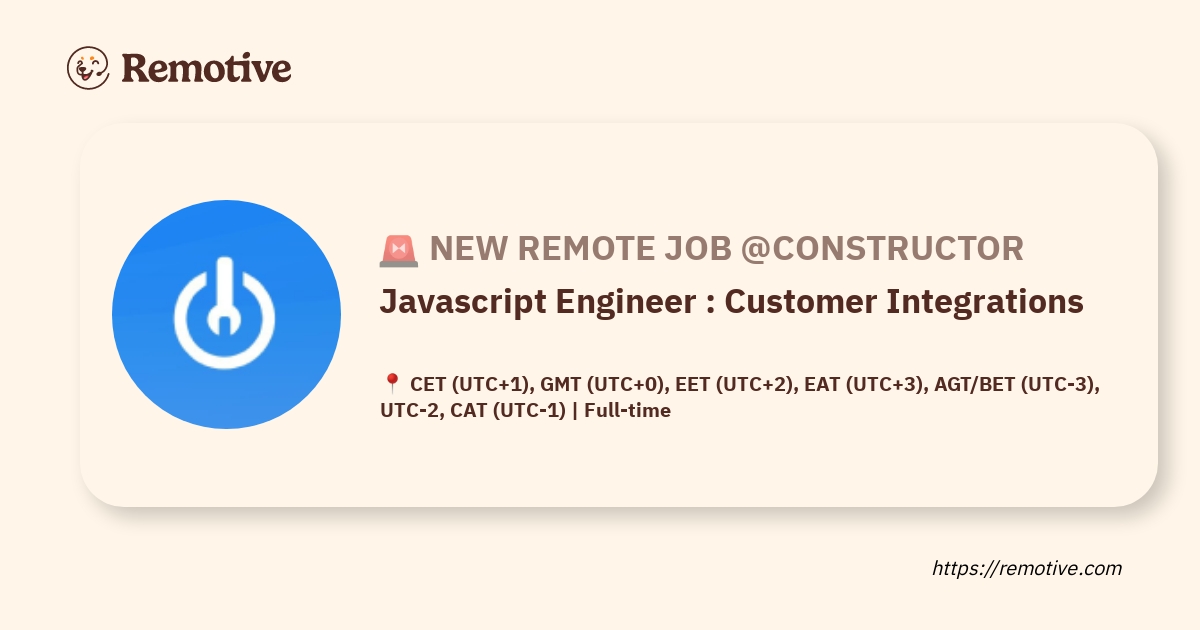Click the Remotive mascot logo icon
This screenshot has height=630, width=1200.
pyautogui.click(x=88, y=67)
